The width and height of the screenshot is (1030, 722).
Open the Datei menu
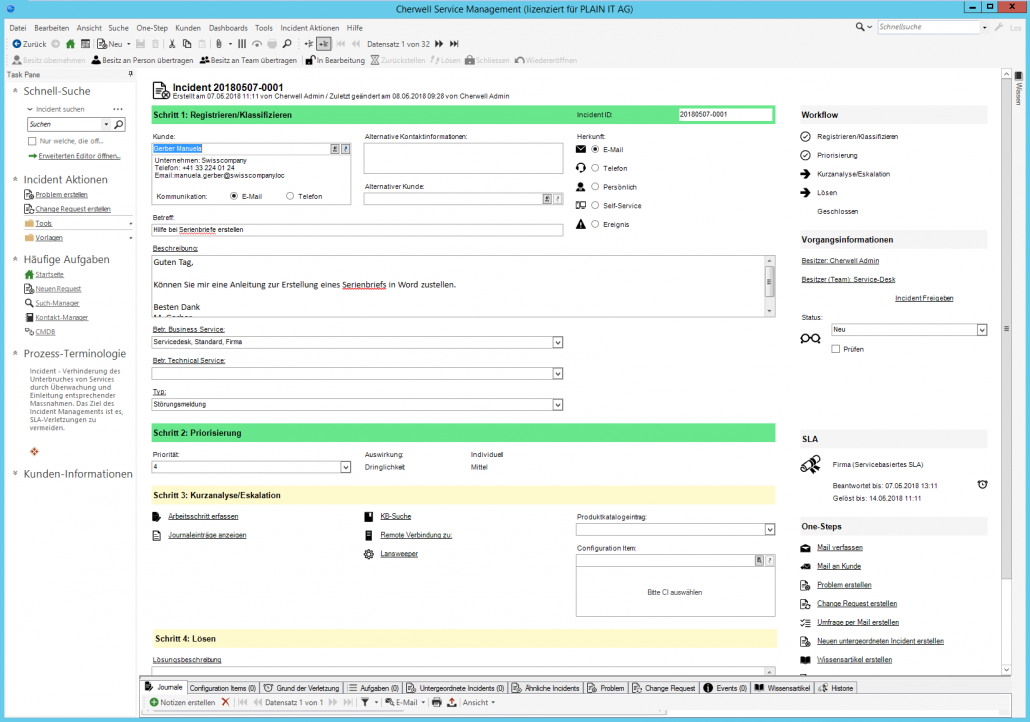[18, 28]
